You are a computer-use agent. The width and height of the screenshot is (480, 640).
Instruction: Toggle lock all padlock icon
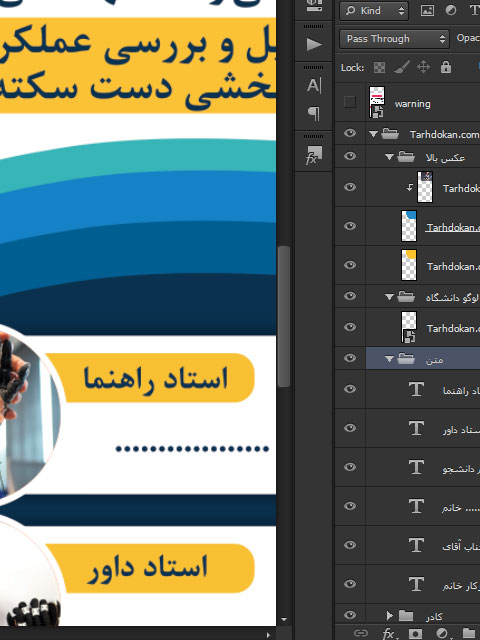(x=446, y=67)
